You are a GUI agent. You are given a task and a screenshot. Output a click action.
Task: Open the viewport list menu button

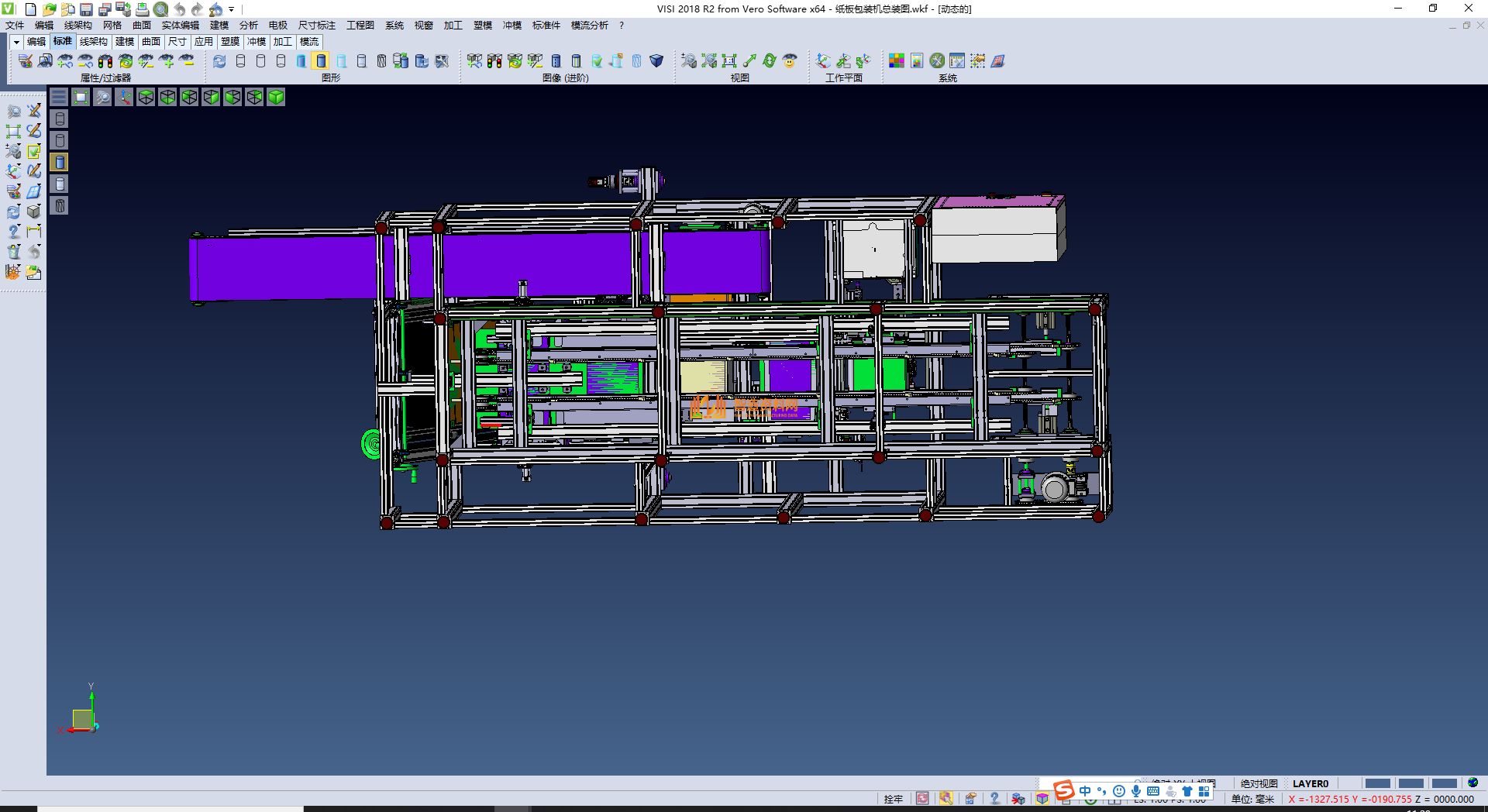[59, 97]
